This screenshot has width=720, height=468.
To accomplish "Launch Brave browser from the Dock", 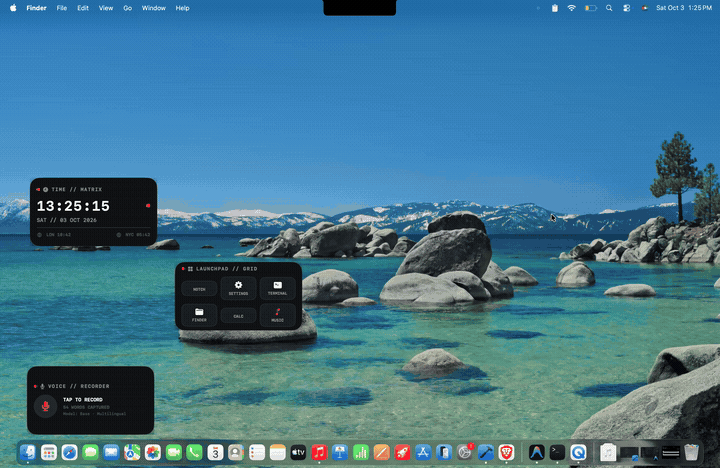I will [x=506, y=453].
